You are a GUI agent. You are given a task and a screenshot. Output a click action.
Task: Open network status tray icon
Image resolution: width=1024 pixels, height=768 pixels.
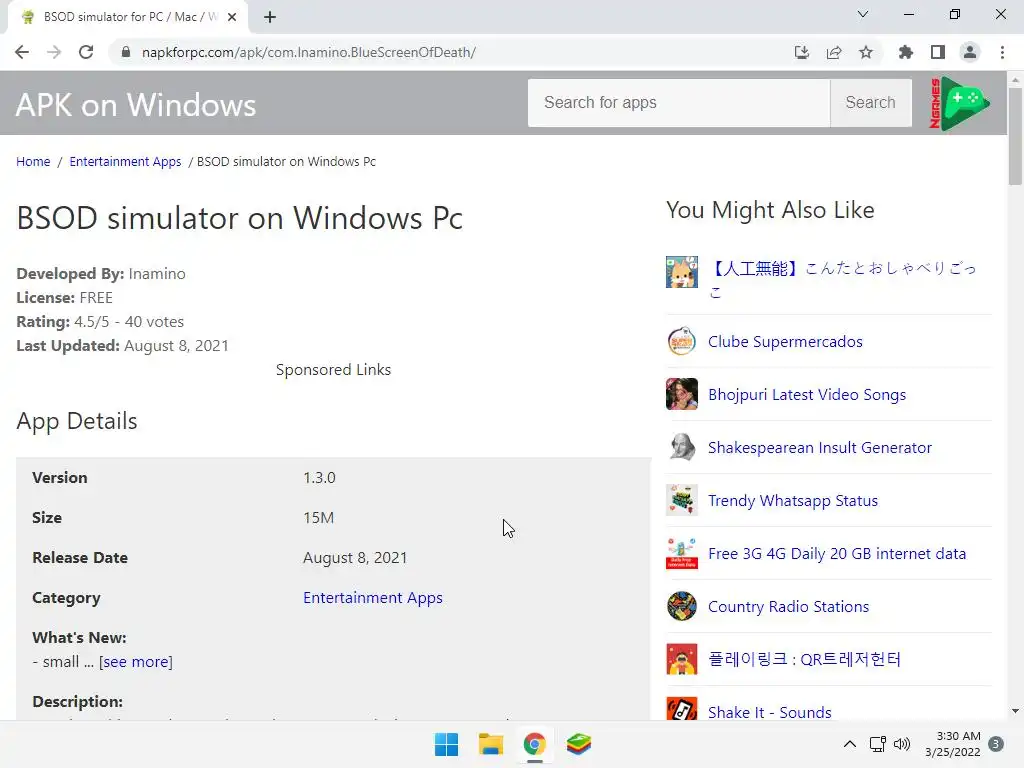point(878,744)
